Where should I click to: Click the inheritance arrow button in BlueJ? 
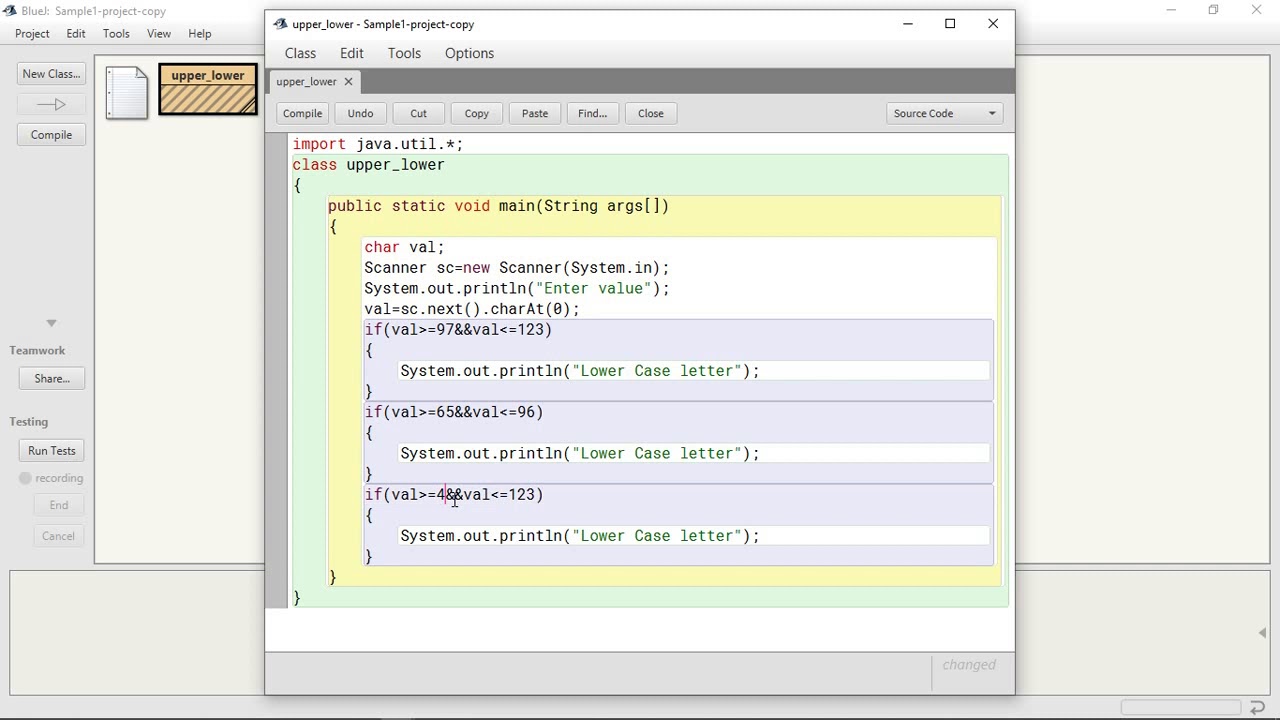pyautogui.click(x=51, y=104)
